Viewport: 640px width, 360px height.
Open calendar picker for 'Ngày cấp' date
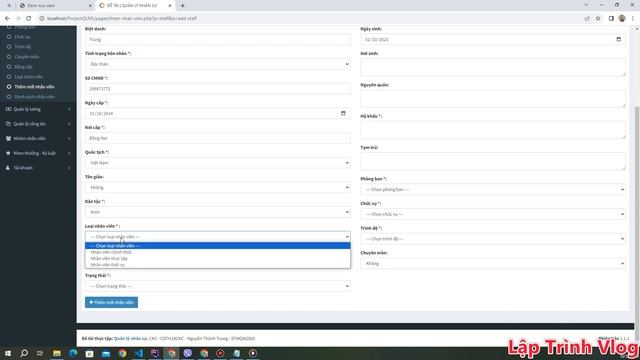click(343, 113)
